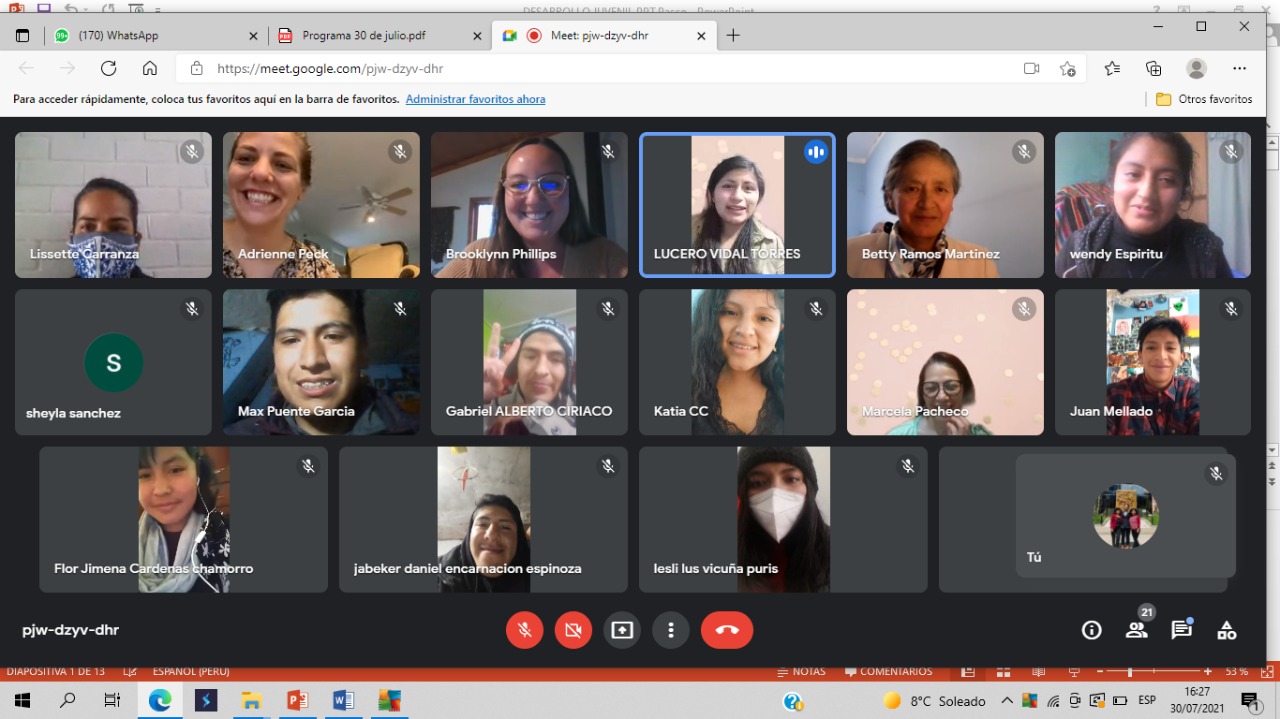Click Max Puente Garcia name label
Screen dimensions: 1280x719
(296, 411)
